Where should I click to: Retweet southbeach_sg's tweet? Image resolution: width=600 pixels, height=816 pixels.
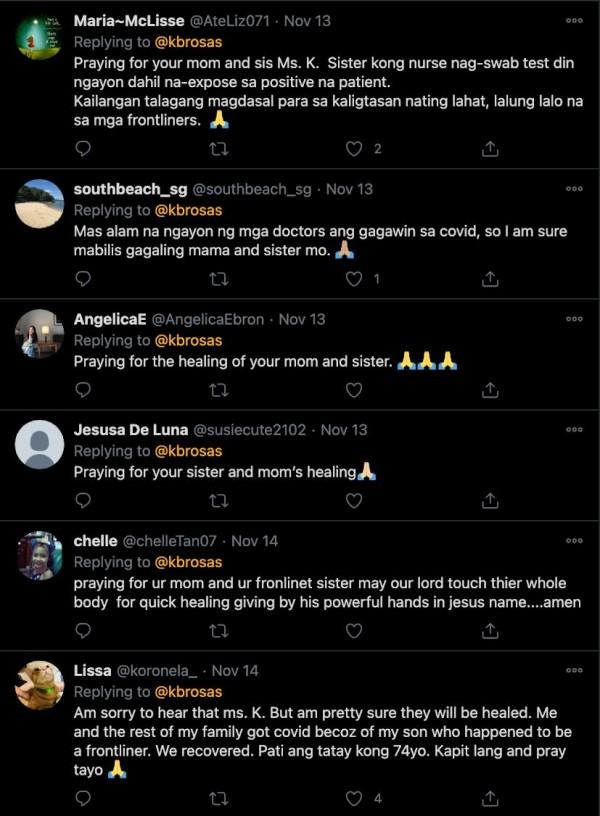(x=219, y=279)
